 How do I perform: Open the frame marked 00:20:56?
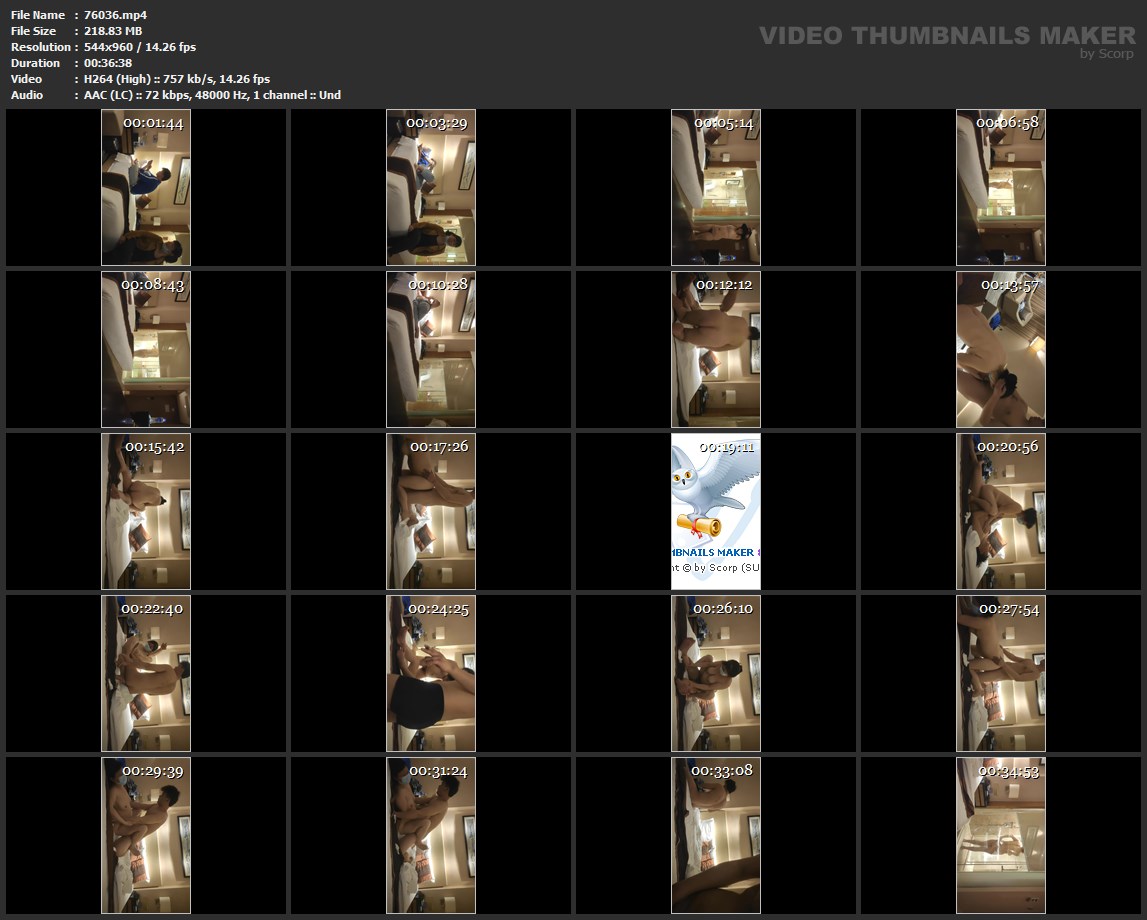coord(1000,511)
